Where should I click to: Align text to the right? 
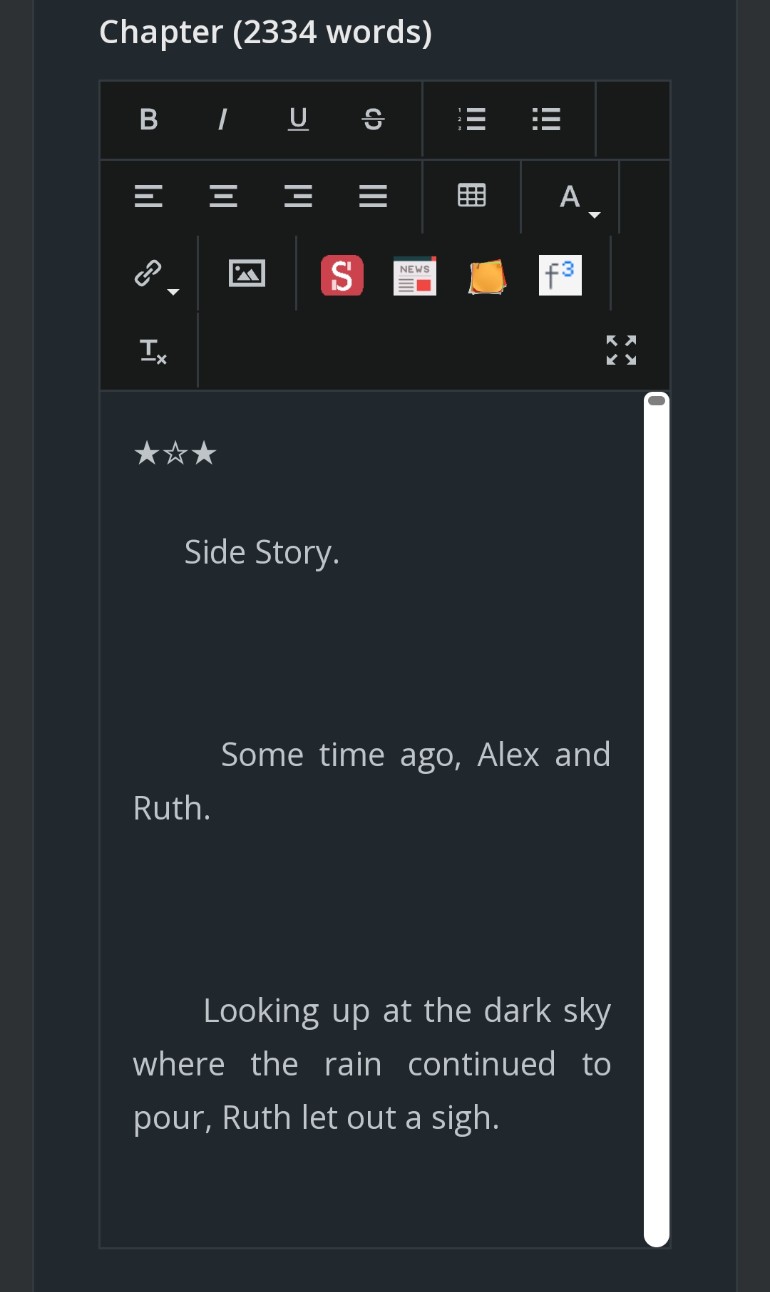point(298,196)
